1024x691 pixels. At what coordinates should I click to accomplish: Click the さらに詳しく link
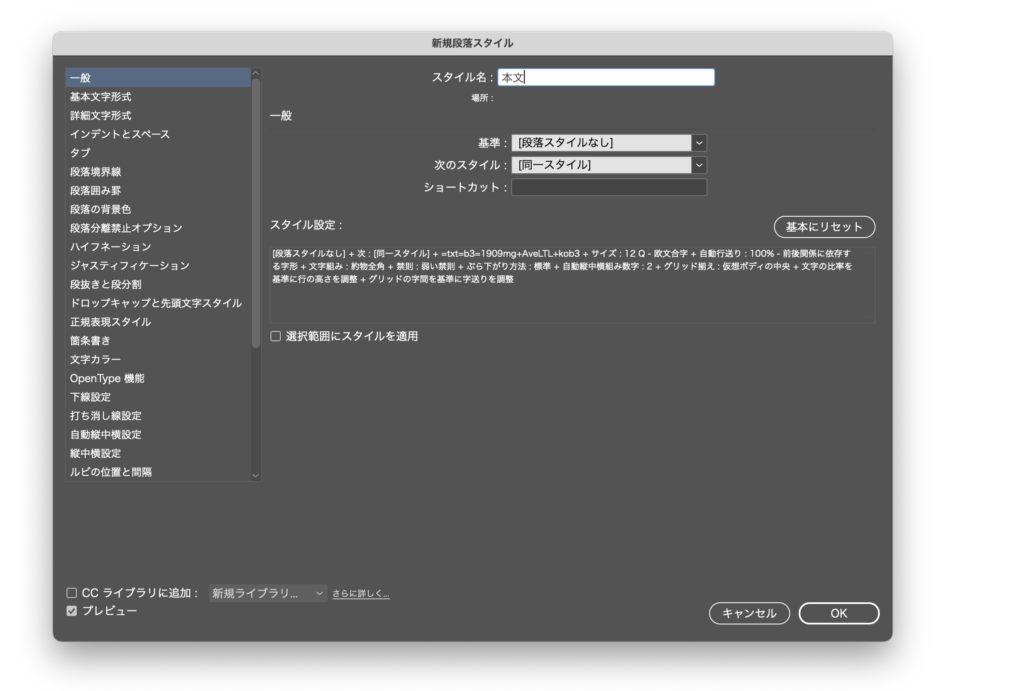coord(360,594)
